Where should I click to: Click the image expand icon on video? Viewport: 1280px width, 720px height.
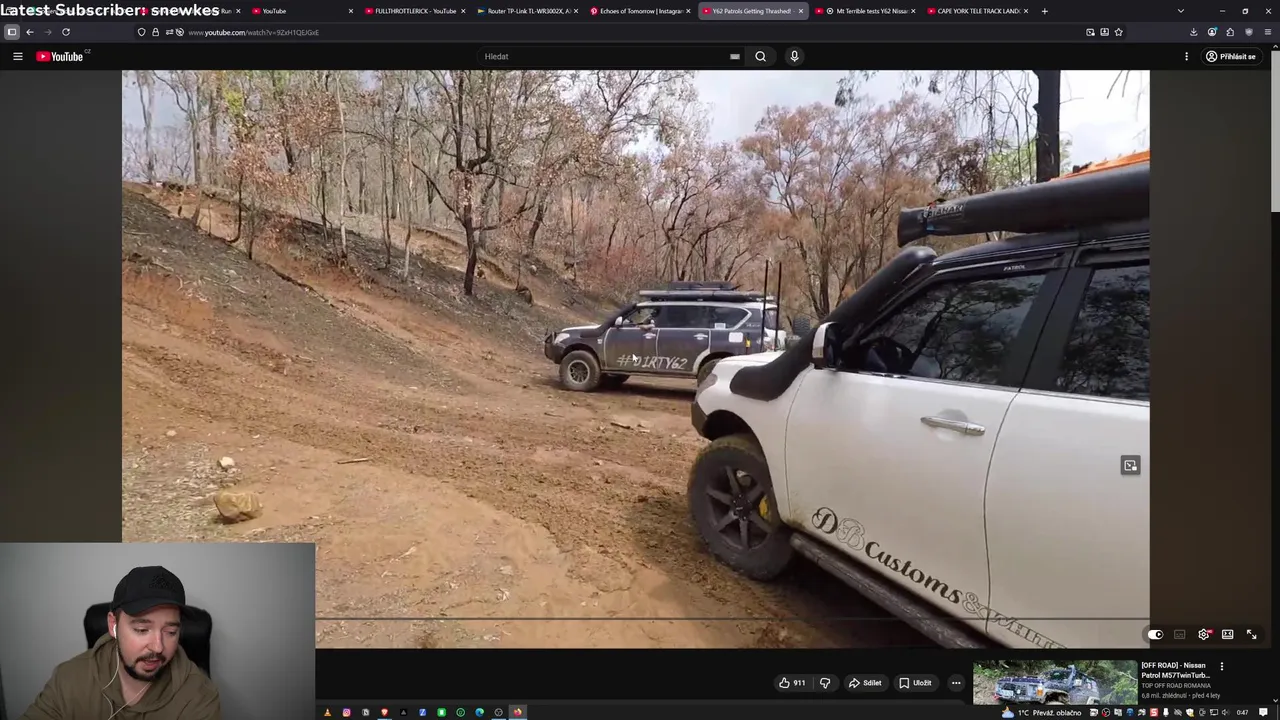click(1130, 465)
